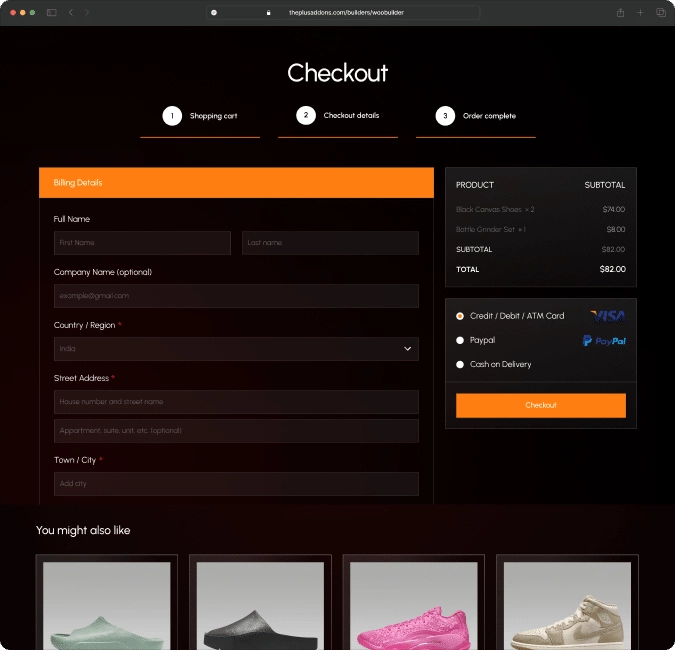Choose Cash on Delivery payment option
The width and height of the screenshot is (675, 650).
coord(460,364)
